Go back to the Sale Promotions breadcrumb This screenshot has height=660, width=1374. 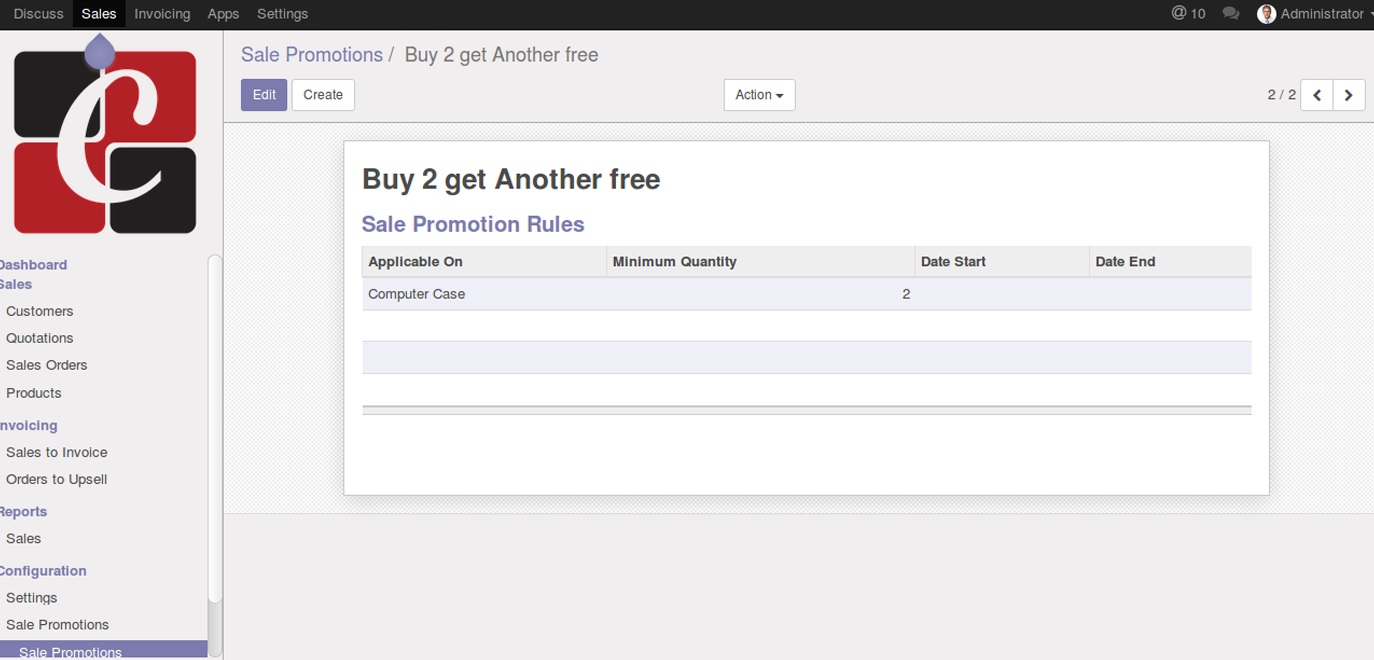point(312,55)
